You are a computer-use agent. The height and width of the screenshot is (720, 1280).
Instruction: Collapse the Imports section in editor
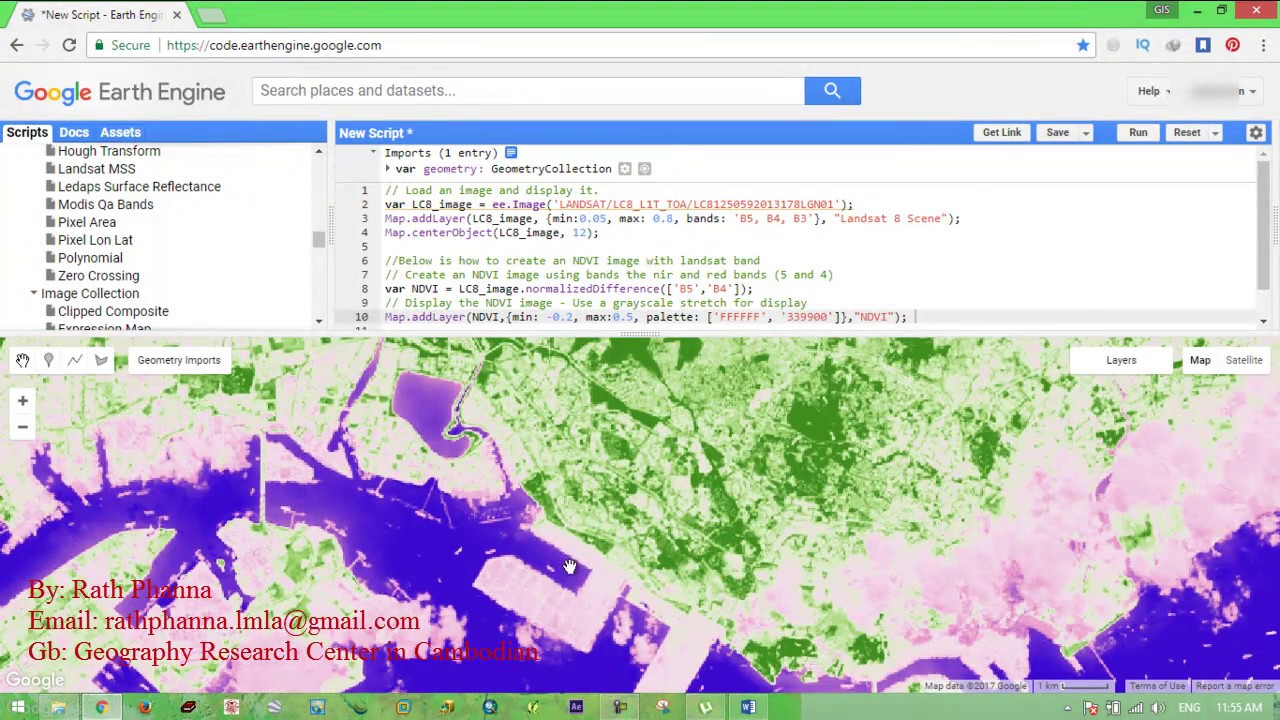pos(373,153)
